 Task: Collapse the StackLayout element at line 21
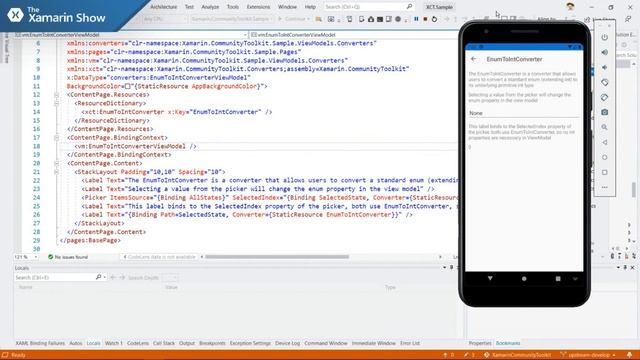[57, 172]
